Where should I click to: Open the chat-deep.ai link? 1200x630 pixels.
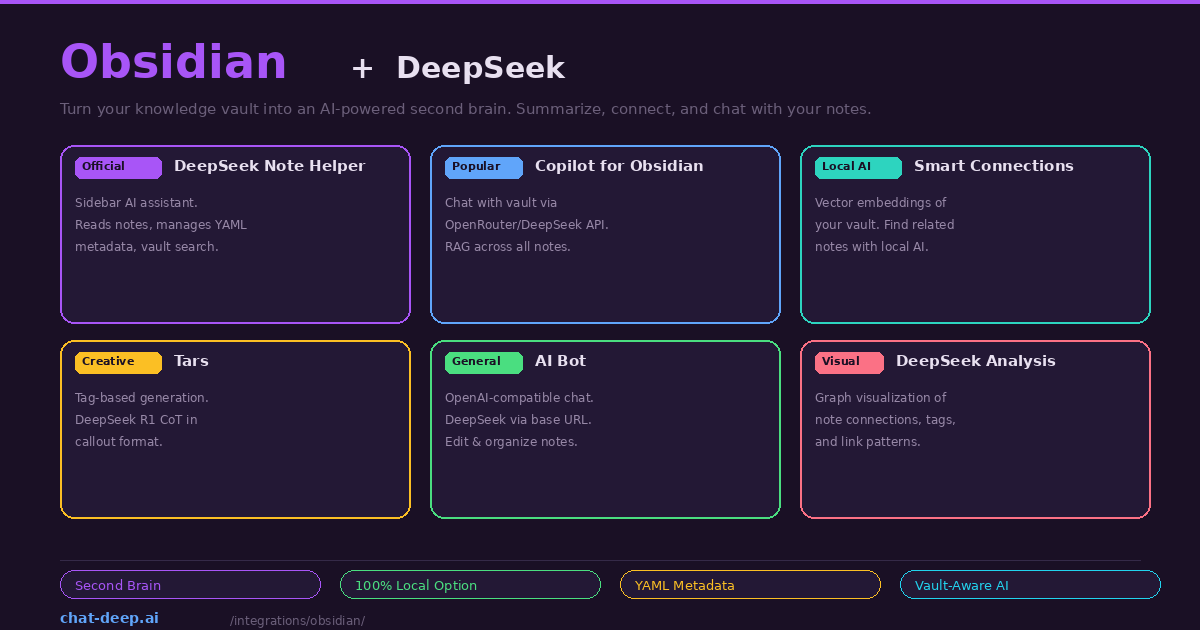click(109, 618)
